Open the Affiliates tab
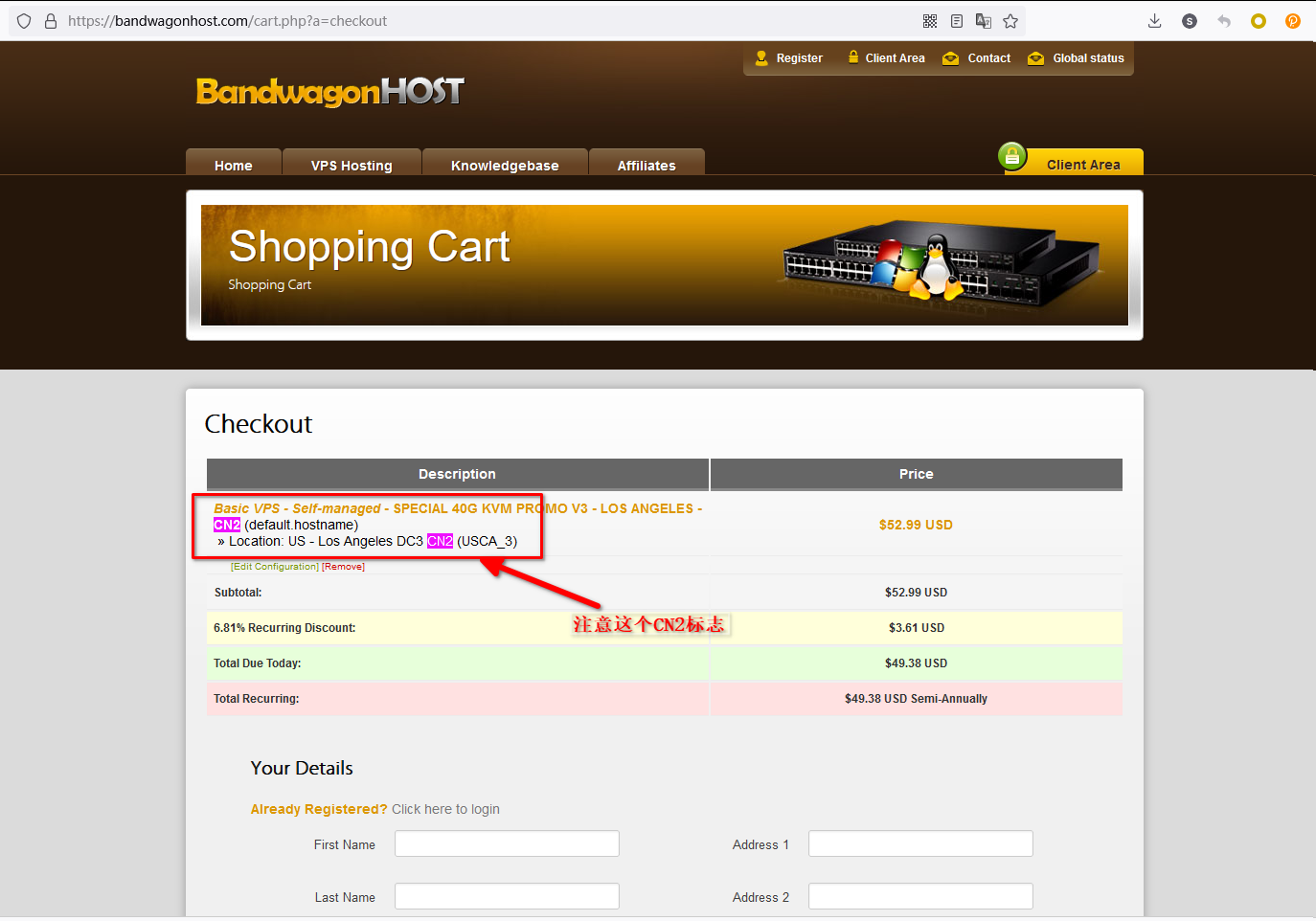The image size is (1316, 921). pos(647,166)
